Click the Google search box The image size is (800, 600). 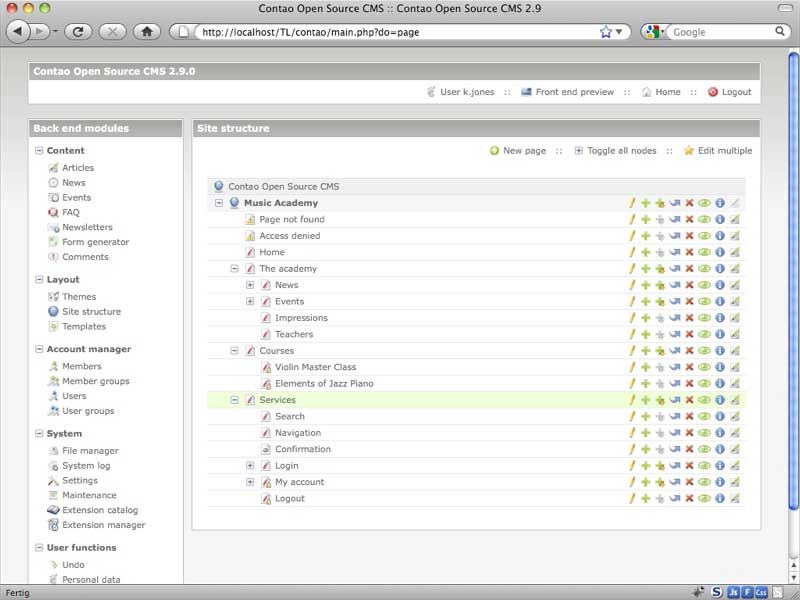point(722,32)
